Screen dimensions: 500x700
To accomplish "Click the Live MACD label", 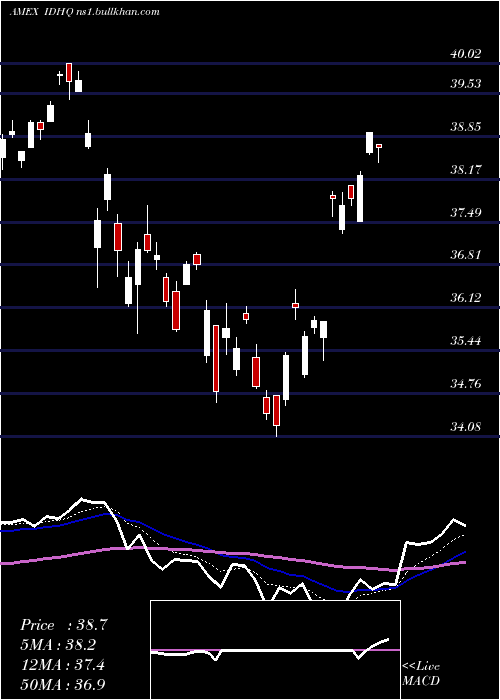I will pyautogui.click(x=421, y=673).
